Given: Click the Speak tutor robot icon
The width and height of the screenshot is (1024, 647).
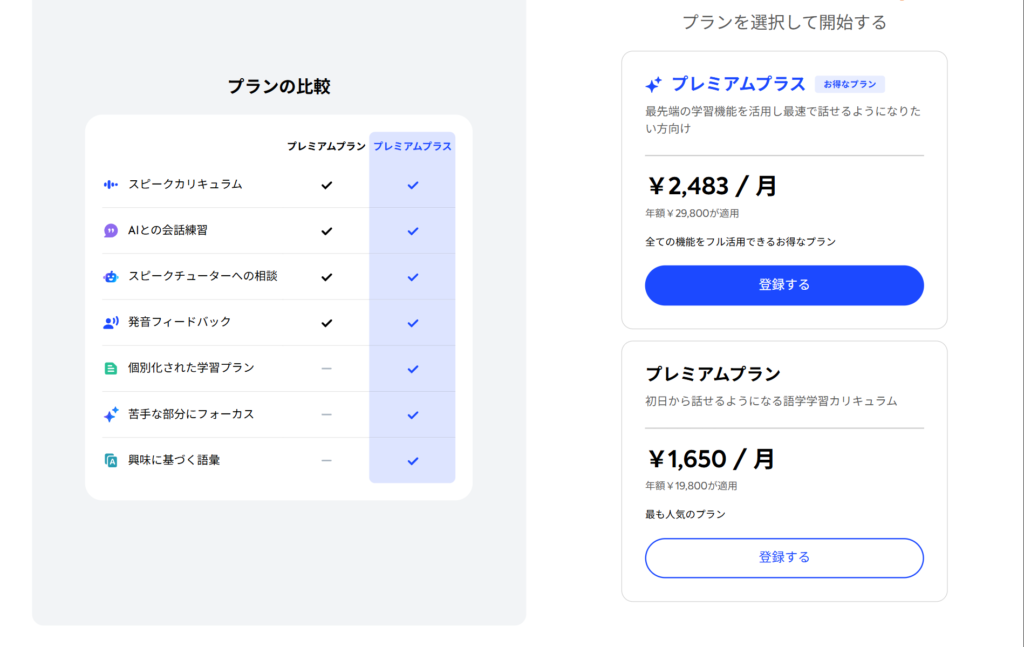Looking at the screenshot, I should (x=111, y=276).
